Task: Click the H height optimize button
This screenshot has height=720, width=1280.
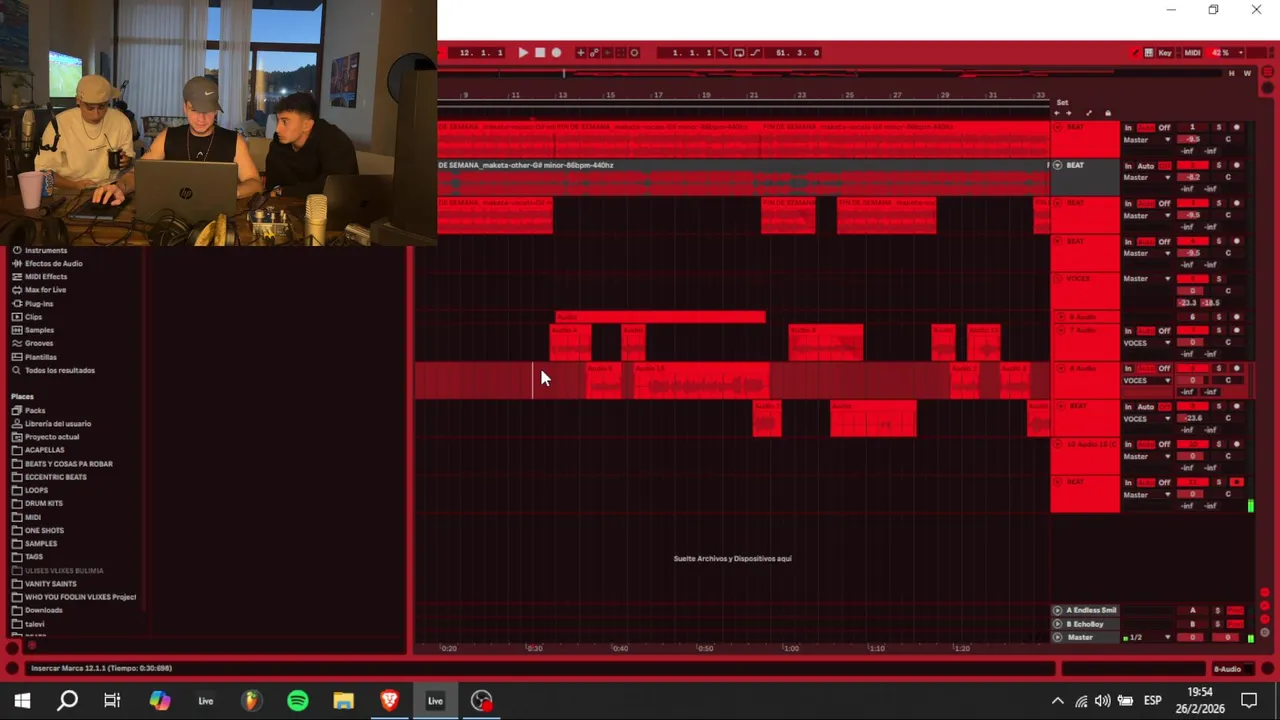Action: tap(1231, 73)
